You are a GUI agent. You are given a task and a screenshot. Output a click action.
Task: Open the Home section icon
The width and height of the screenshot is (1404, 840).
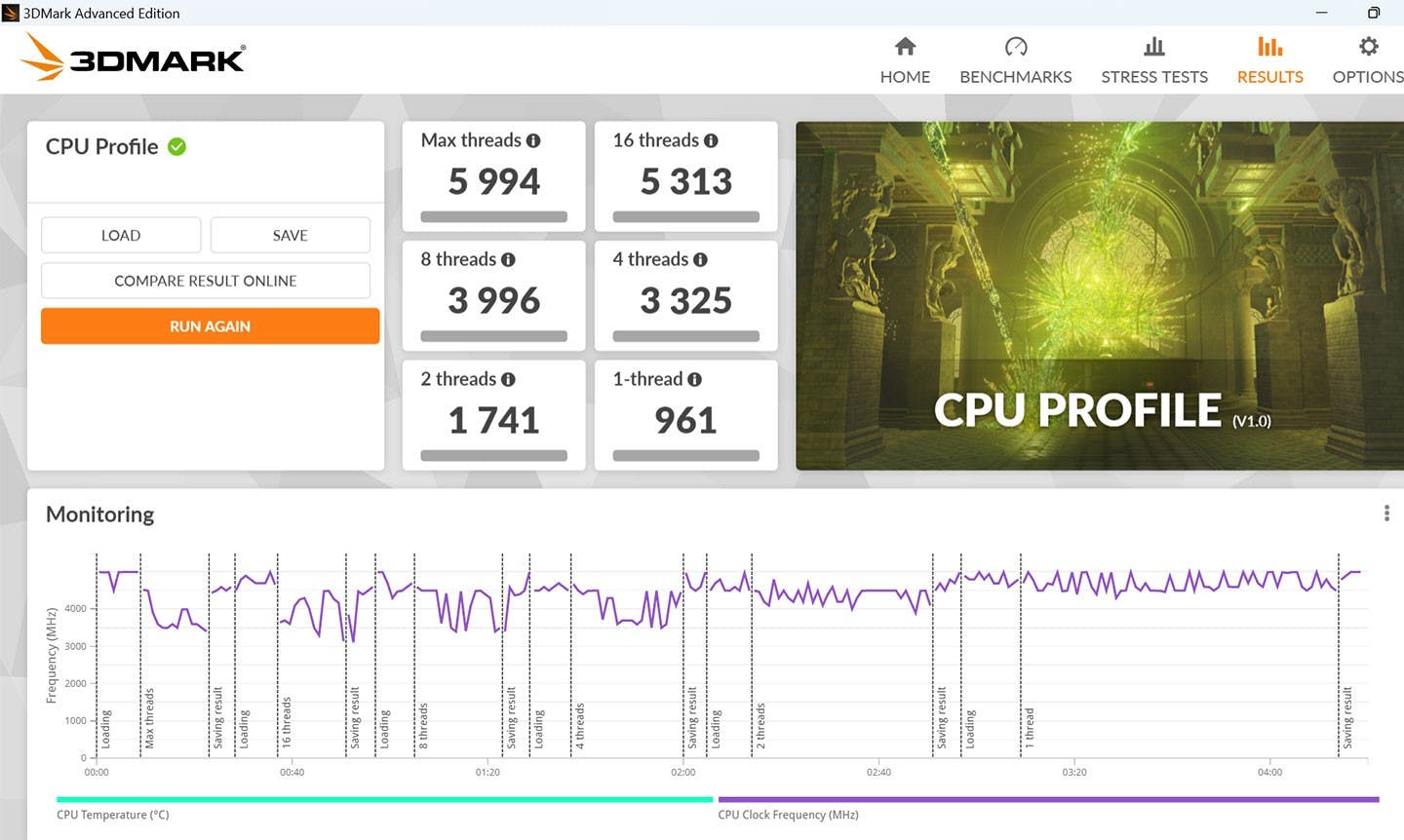tap(905, 46)
